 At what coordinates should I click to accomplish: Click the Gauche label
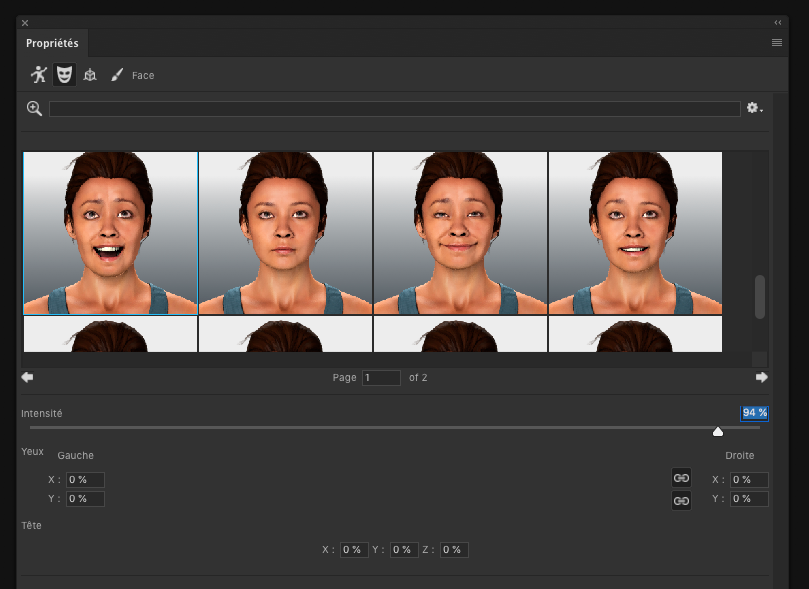pos(75,455)
